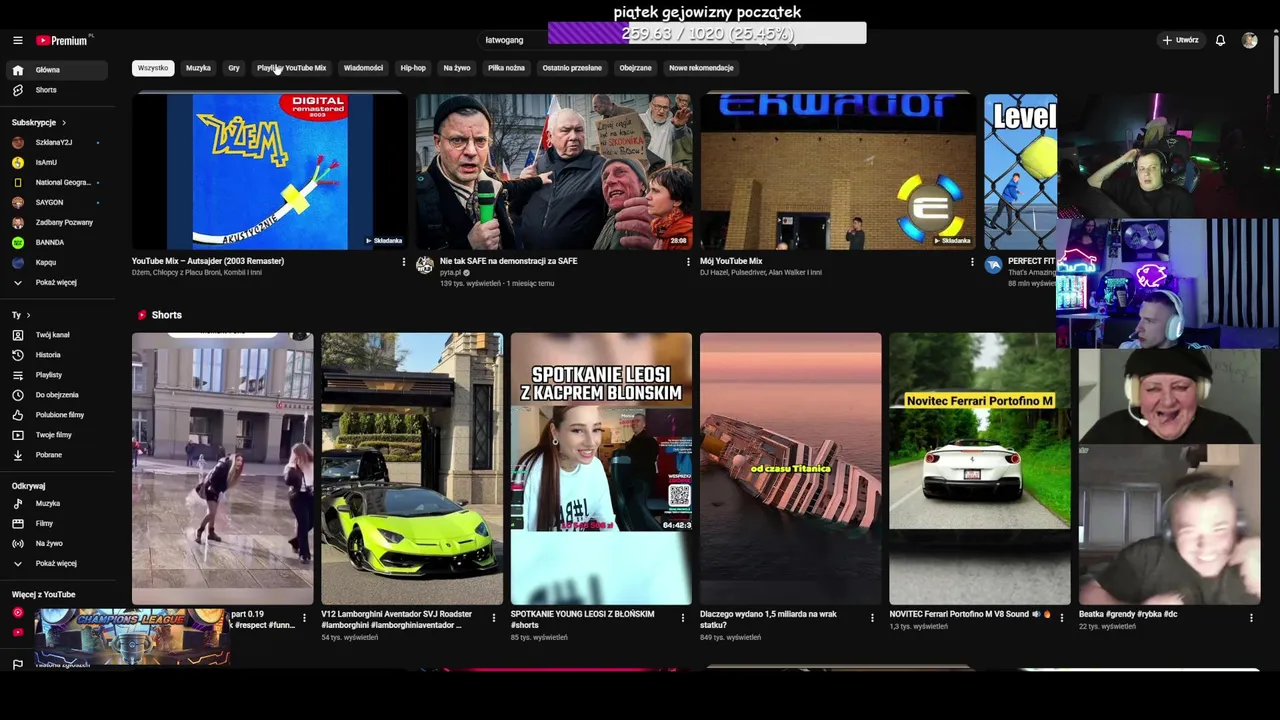The width and height of the screenshot is (1280, 720).
Task: Open Na żywo in the left sidebar
Action: pyautogui.click(x=57, y=543)
